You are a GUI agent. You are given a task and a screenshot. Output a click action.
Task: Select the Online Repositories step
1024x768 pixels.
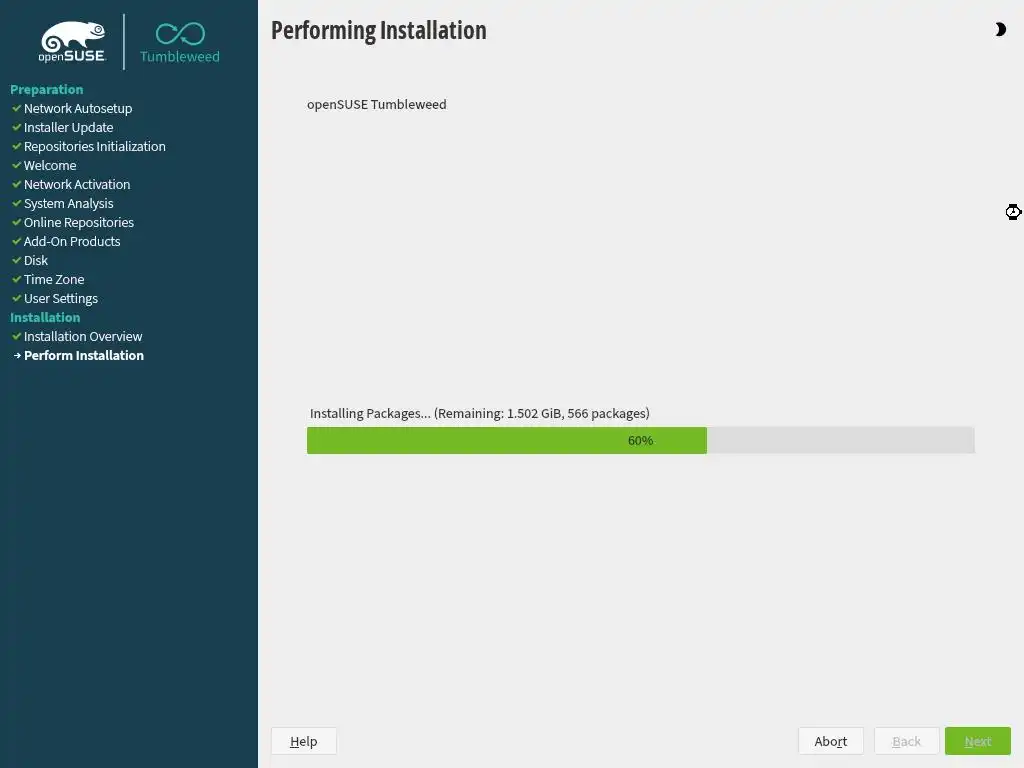pyautogui.click(x=79, y=223)
